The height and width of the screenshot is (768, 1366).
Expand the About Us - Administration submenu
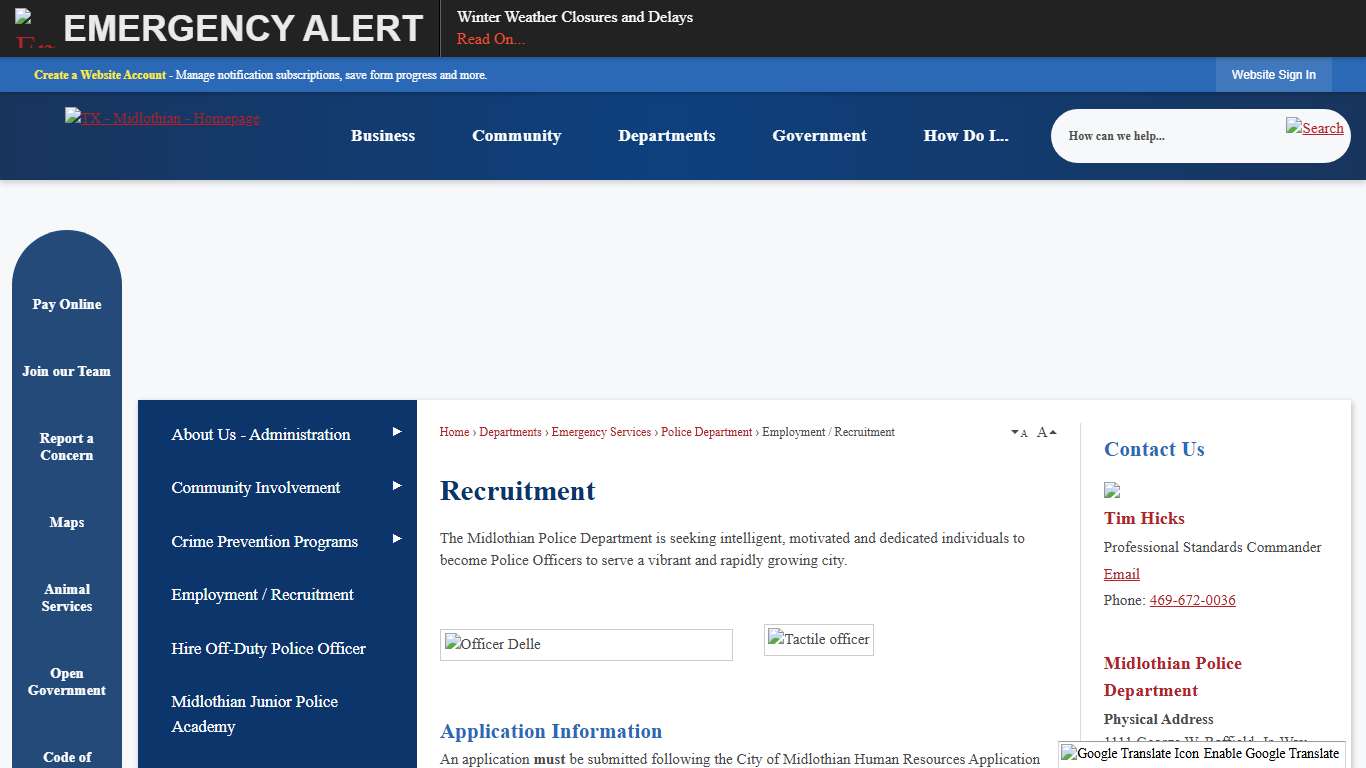pyautogui.click(x=396, y=431)
